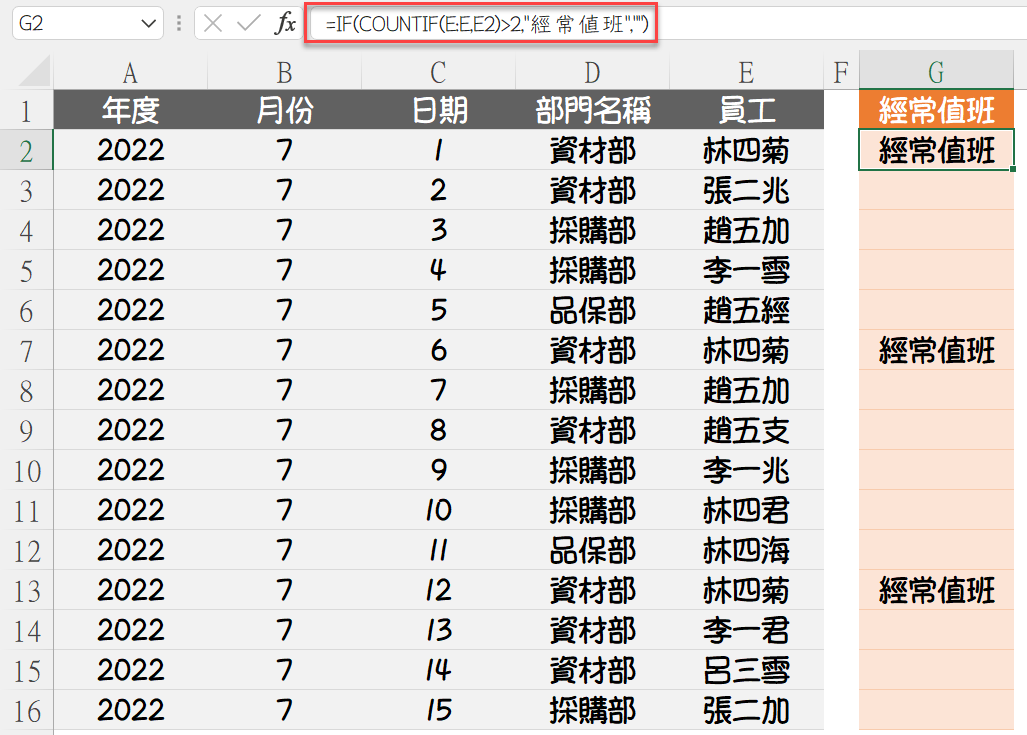1027x735 pixels.
Task: Click 品保部 cell in row 12
Action: pos(592,550)
